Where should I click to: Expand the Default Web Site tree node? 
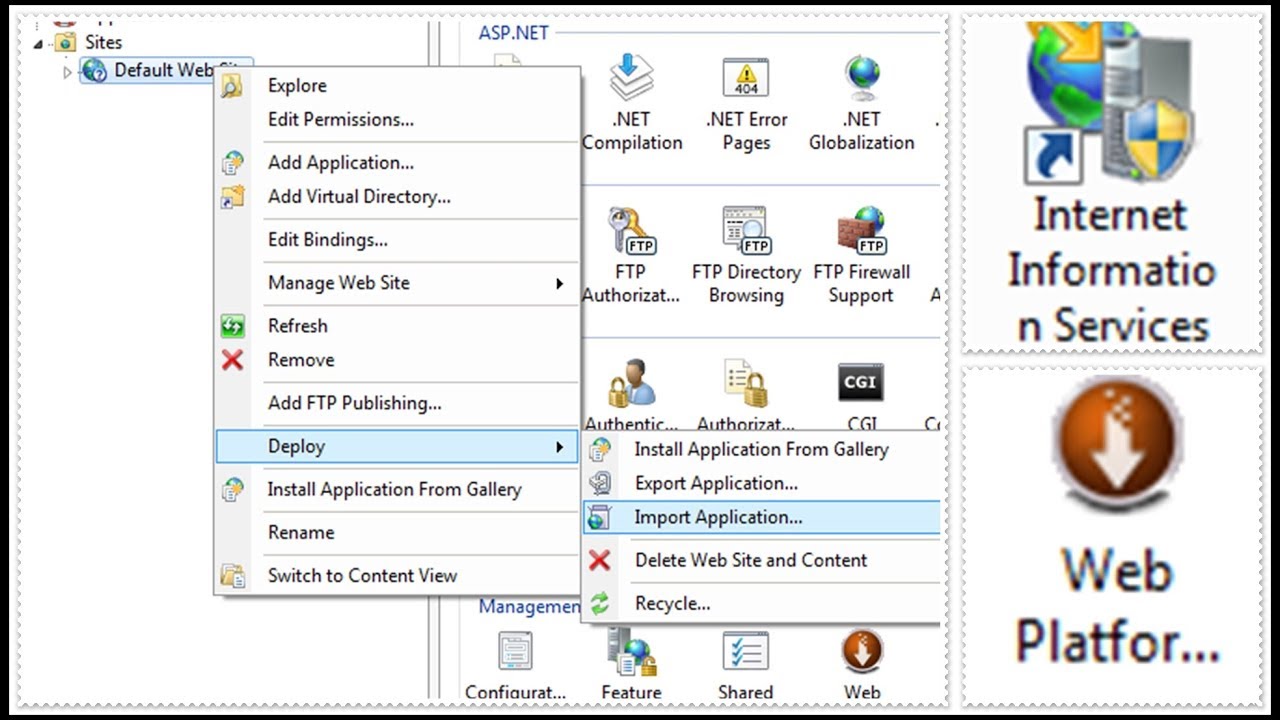67,71
